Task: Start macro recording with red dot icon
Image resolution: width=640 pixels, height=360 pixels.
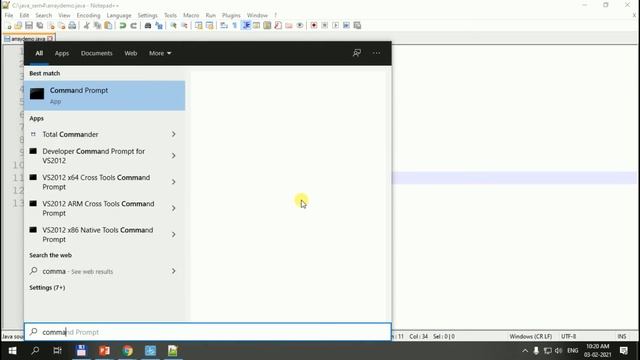Action: pyautogui.click(x=314, y=26)
